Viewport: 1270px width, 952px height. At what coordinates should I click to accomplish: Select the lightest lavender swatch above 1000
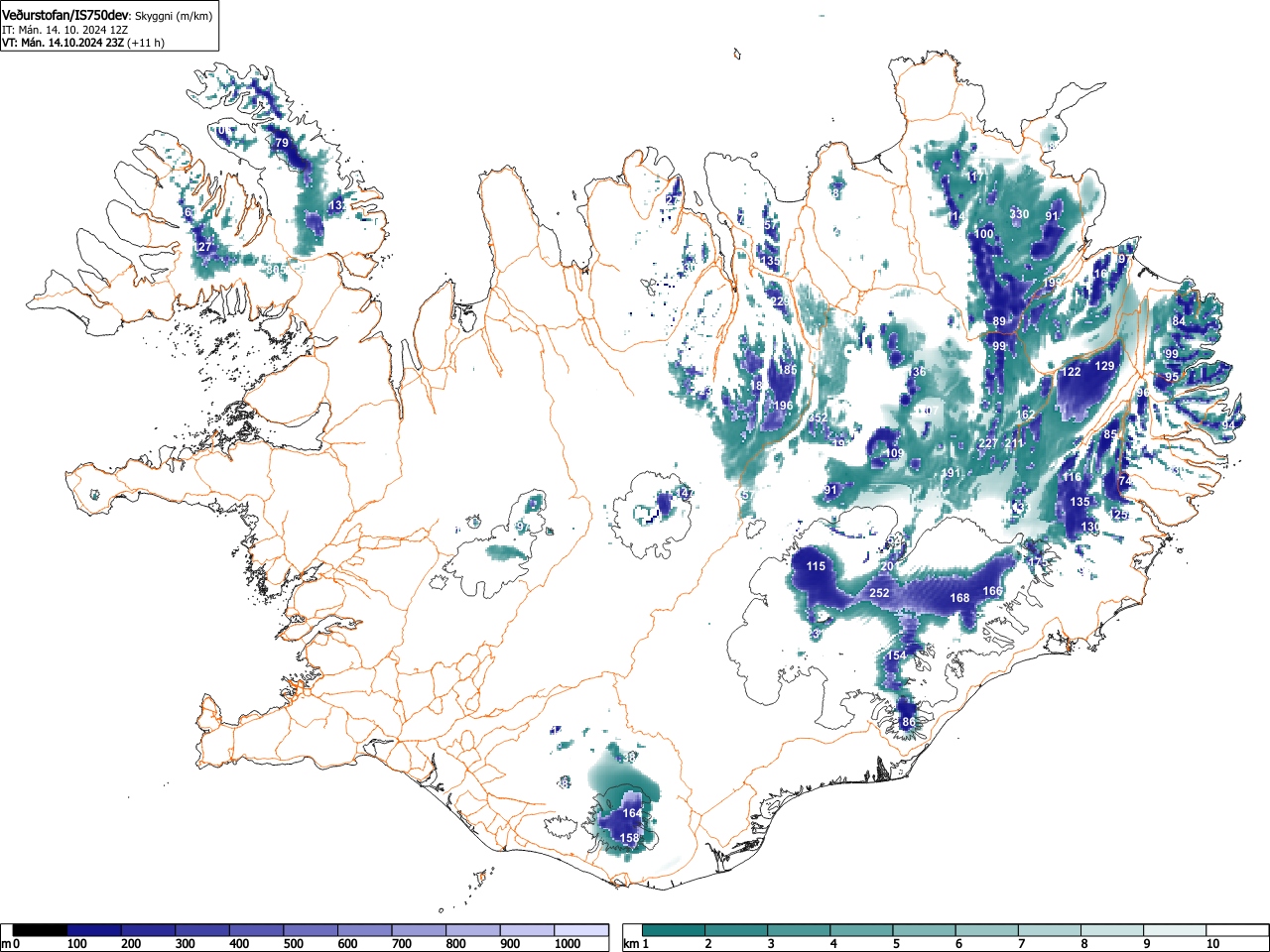tap(581, 930)
